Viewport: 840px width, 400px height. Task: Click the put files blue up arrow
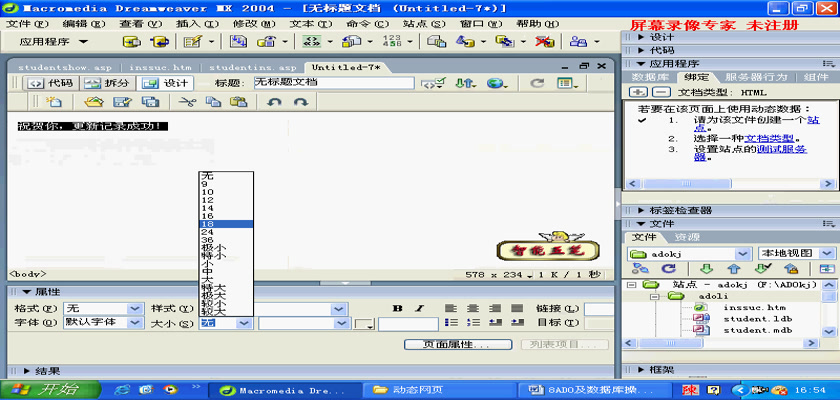click(734, 269)
